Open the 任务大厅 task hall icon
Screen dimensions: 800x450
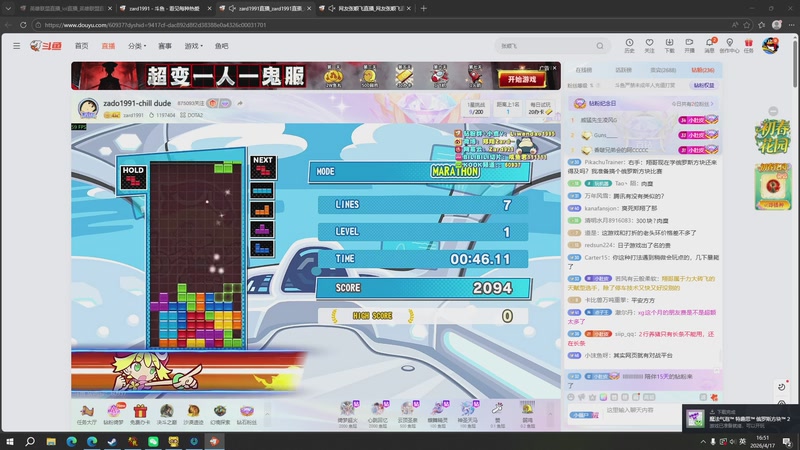click(87, 414)
